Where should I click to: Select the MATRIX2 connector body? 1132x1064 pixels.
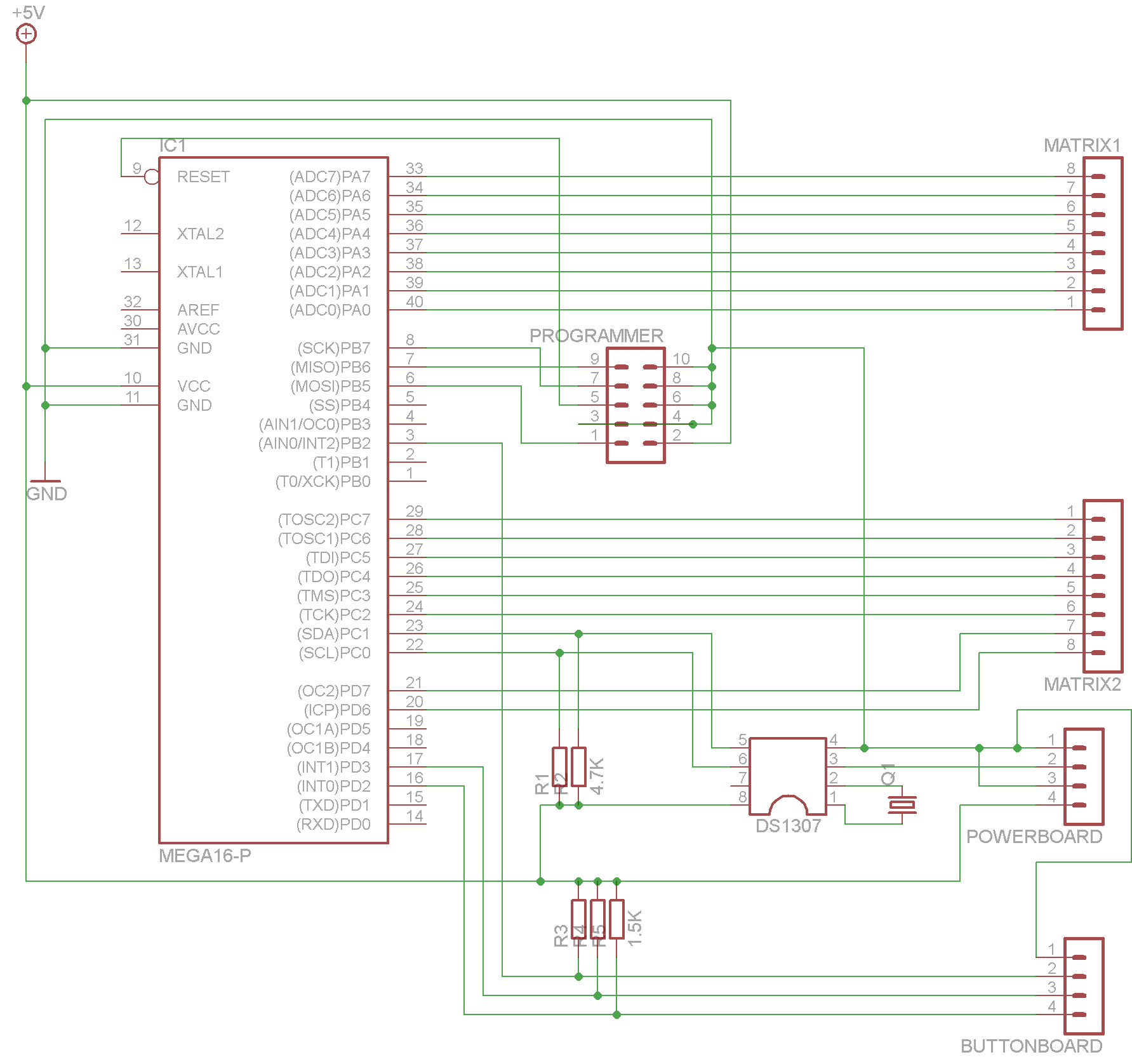click(1103, 586)
